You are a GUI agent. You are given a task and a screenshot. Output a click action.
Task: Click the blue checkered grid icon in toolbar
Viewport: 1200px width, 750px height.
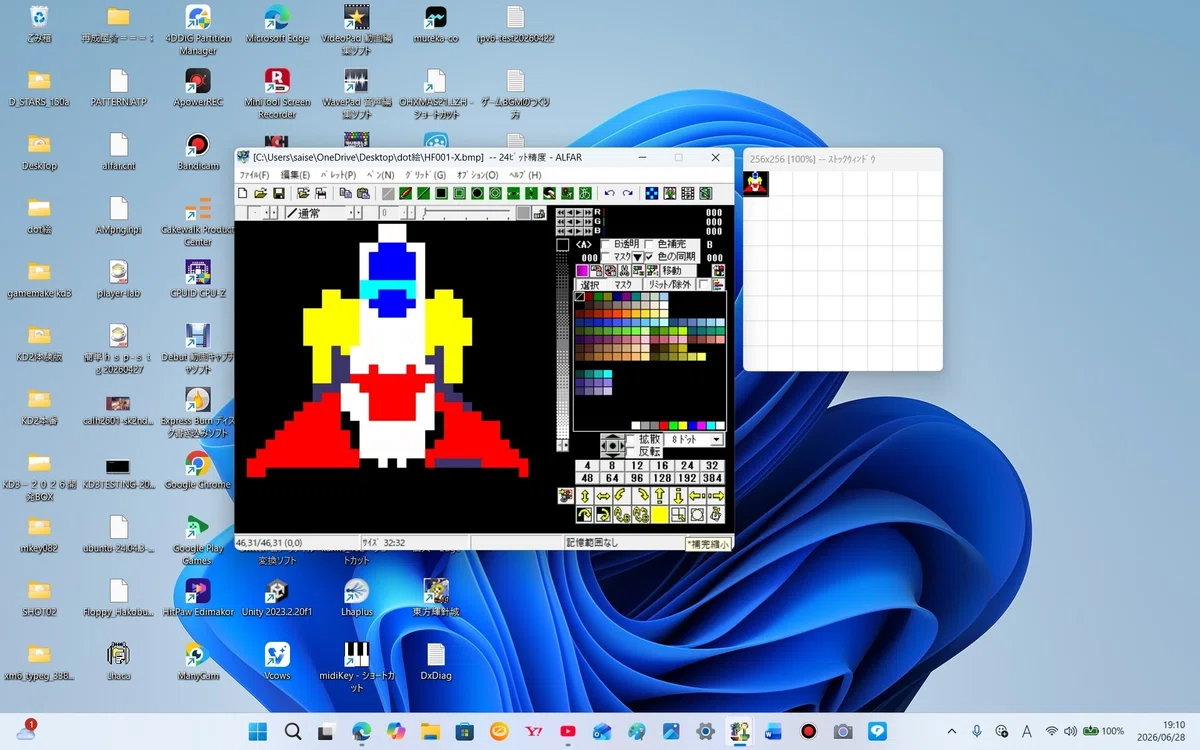pos(651,193)
